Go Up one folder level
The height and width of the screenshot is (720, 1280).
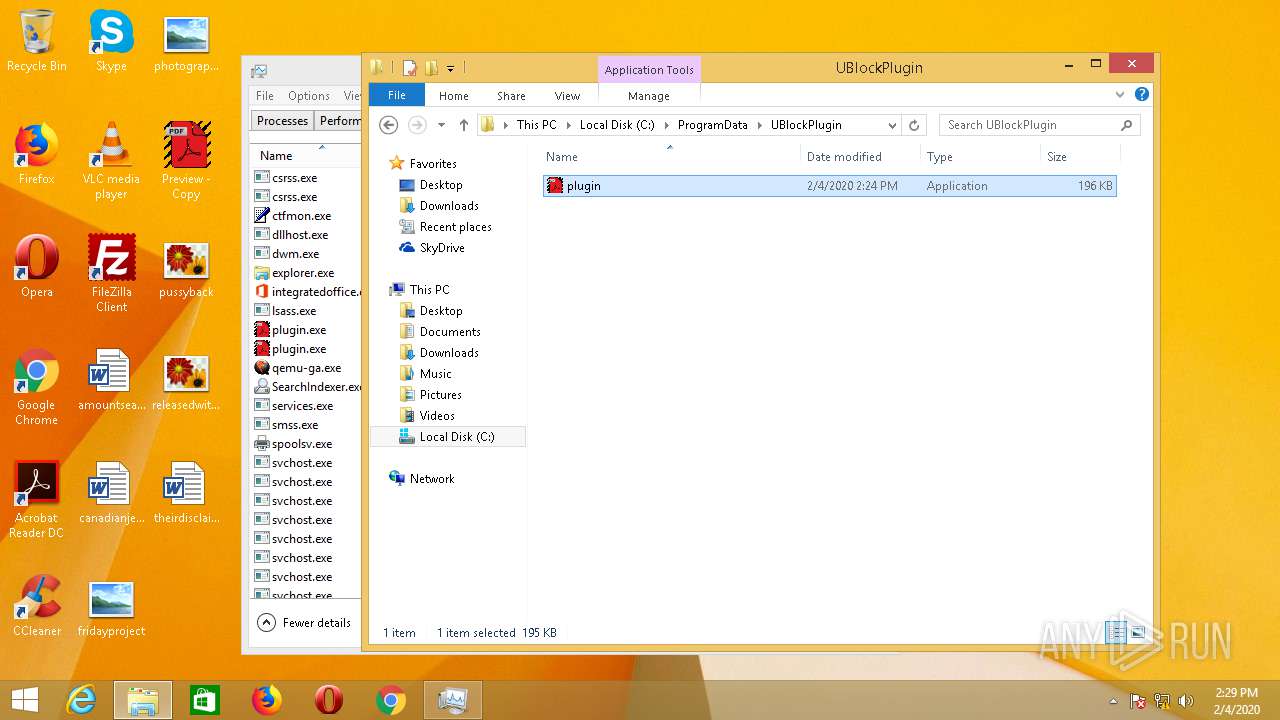click(x=464, y=125)
